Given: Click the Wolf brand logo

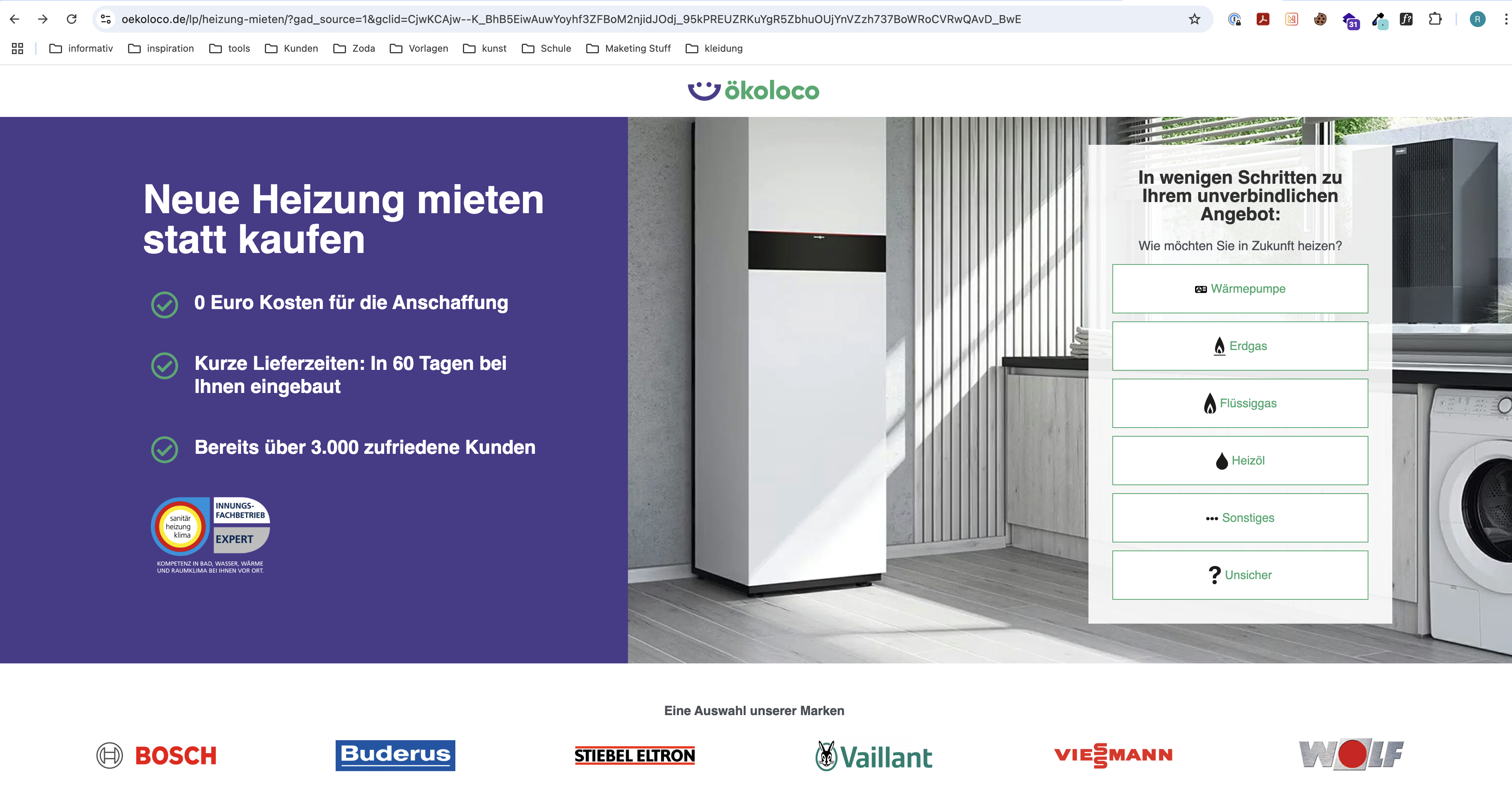Looking at the screenshot, I should 1351,754.
